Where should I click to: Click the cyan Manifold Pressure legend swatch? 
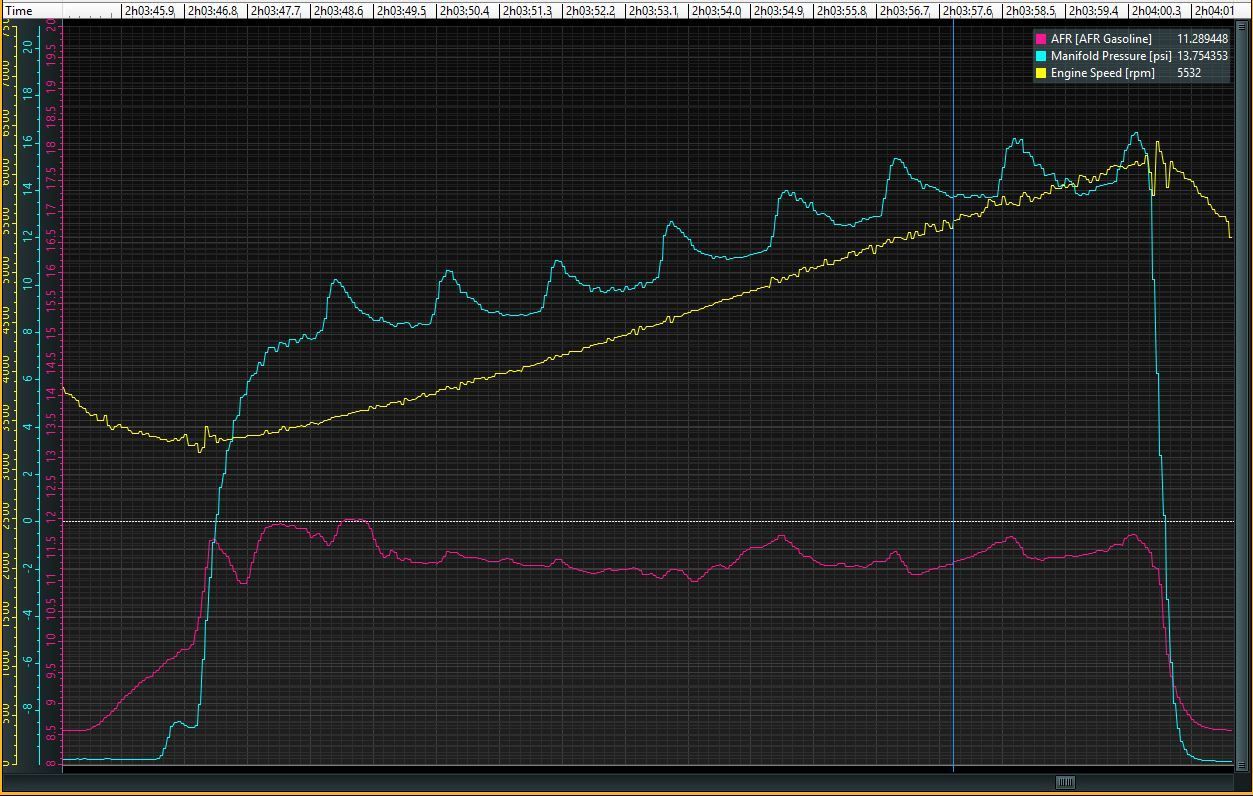(x=1041, y=56)
